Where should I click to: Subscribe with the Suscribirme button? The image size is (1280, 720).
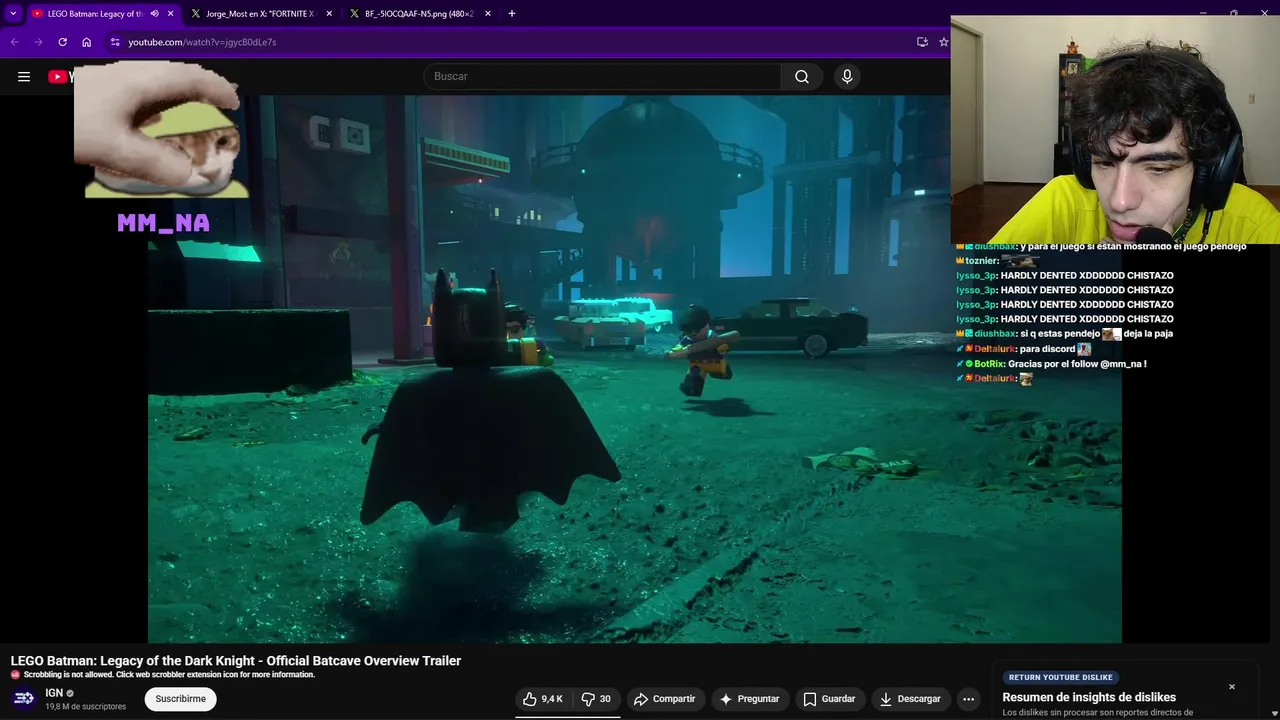[181, 699]
